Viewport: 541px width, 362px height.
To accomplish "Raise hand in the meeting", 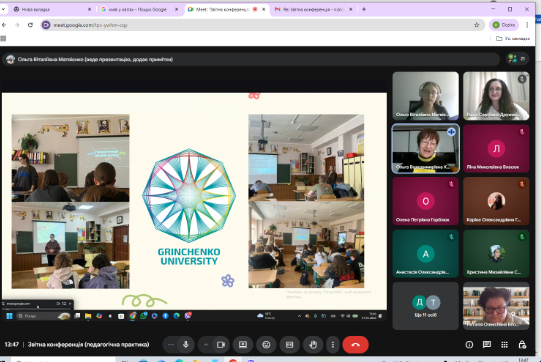I will pos(313,344).
